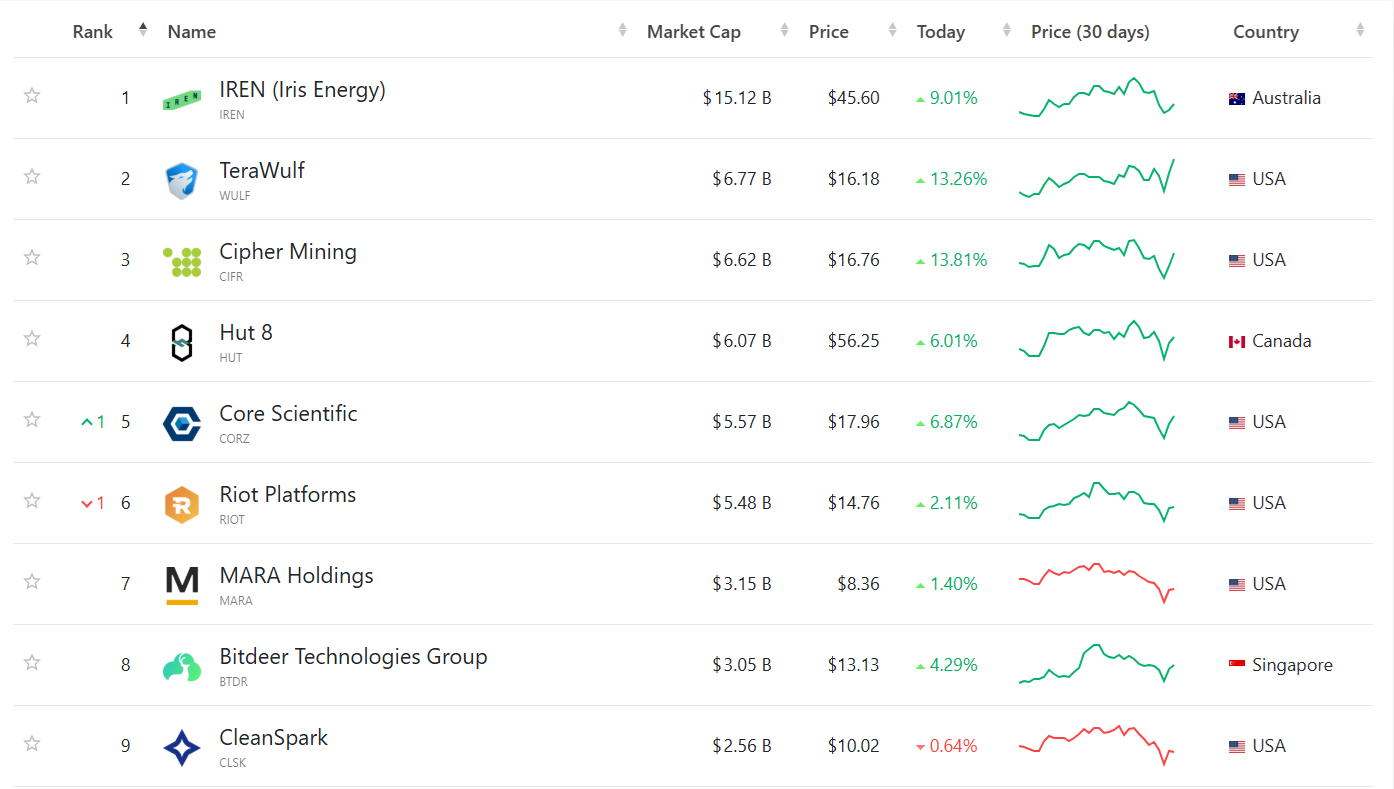Toggle favorite star for Hut 8
Viewport: 1394px width, 789px height.
coord(32,339)
